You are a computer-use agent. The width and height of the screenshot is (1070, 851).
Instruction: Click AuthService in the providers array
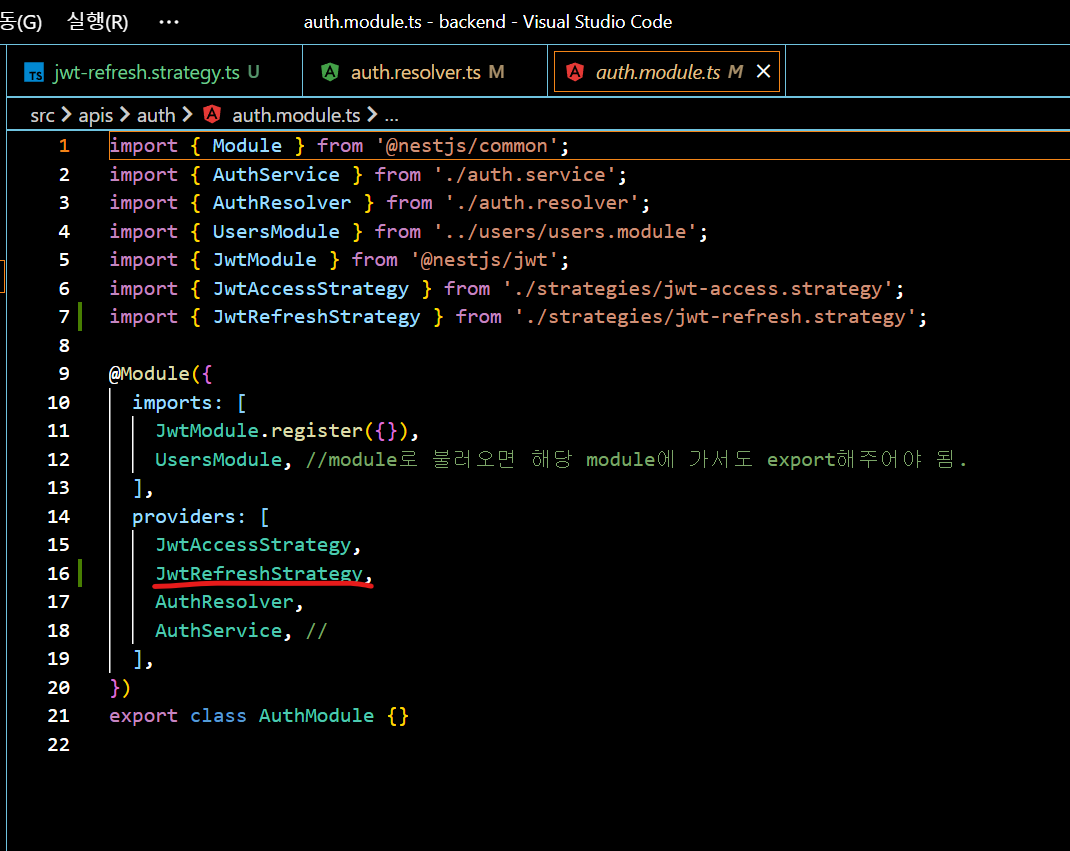click(x=218, y=631)
